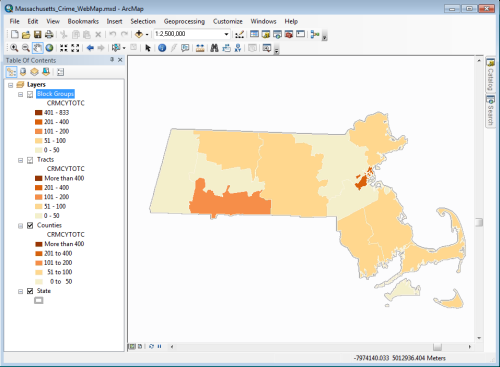Pause map drawing
The image size is (500, 367).
click(x=159, y=346)
